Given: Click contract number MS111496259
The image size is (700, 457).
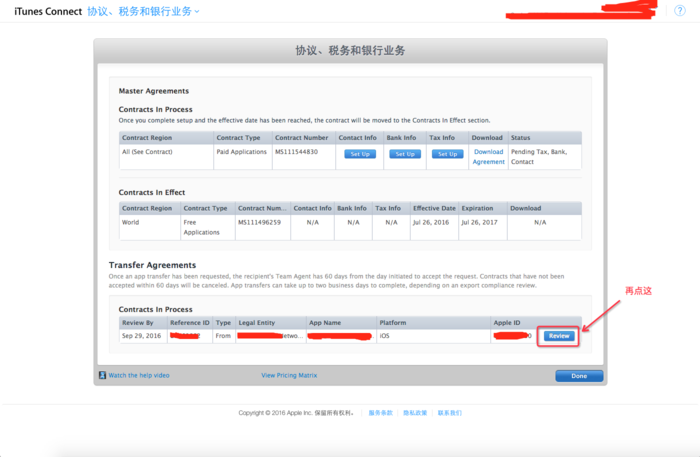Looking at the screenshot, I should (x=259, y=222).
